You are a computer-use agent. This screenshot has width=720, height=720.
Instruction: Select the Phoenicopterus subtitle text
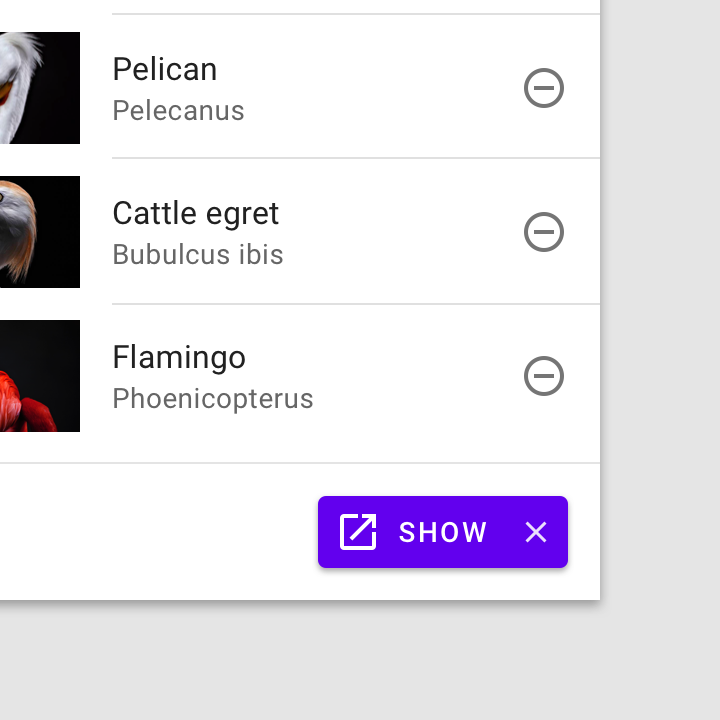pos(213,398)
